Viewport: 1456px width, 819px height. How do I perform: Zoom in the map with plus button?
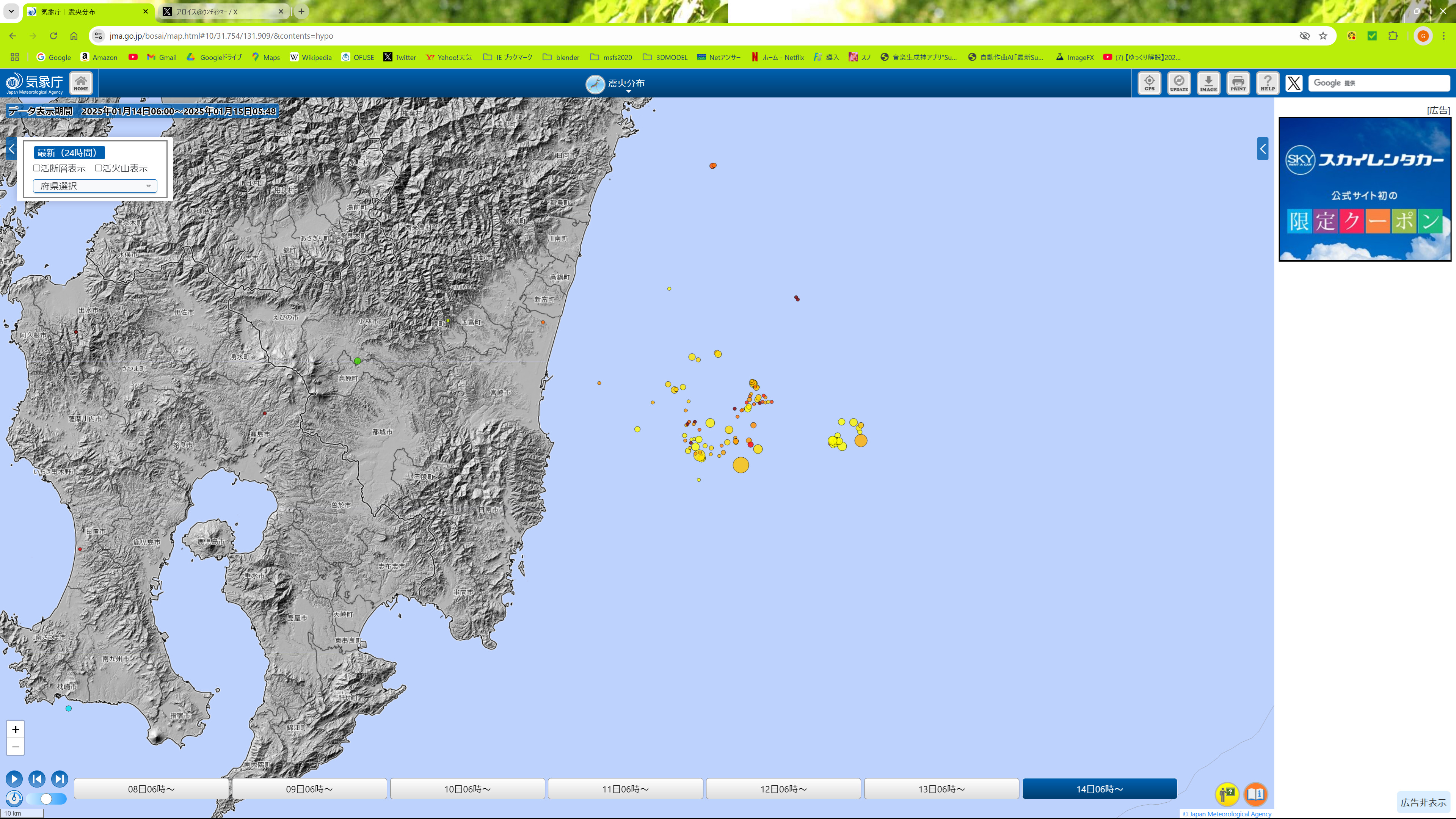click(x=15, y=729)
